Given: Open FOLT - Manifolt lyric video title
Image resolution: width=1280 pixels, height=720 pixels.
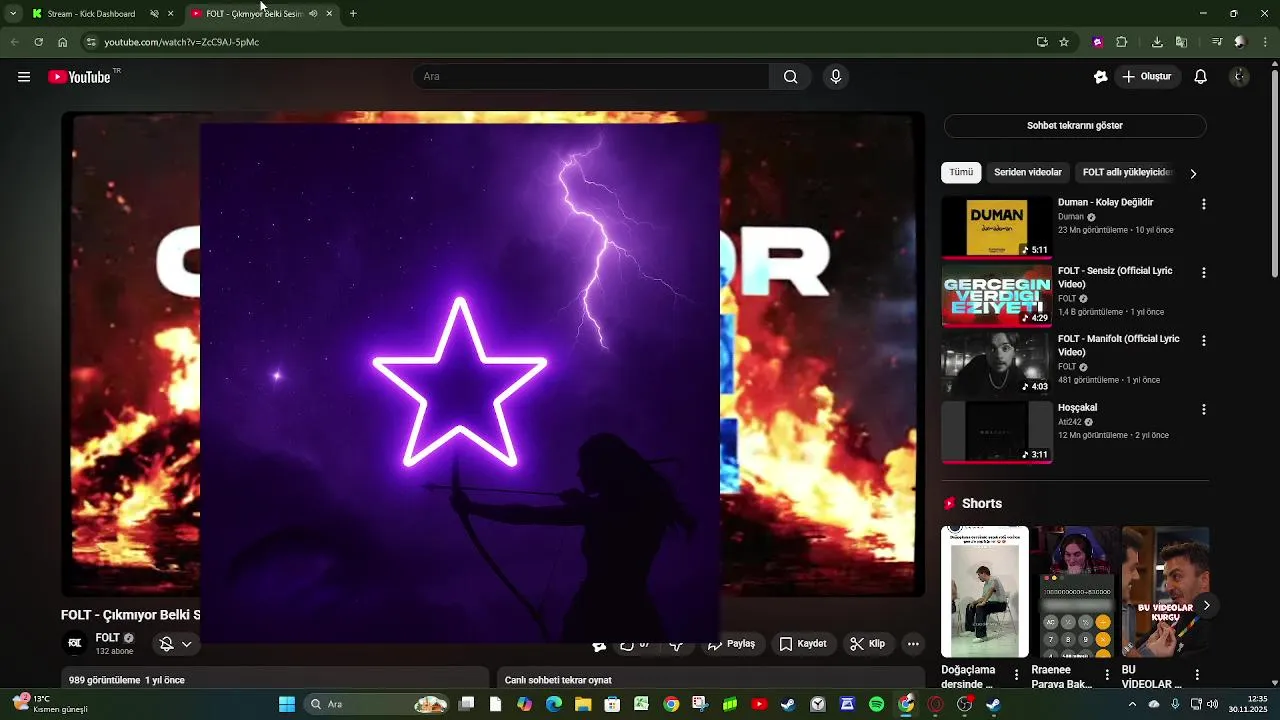Looking at the screenshot, I should [x=1118, y=345].
